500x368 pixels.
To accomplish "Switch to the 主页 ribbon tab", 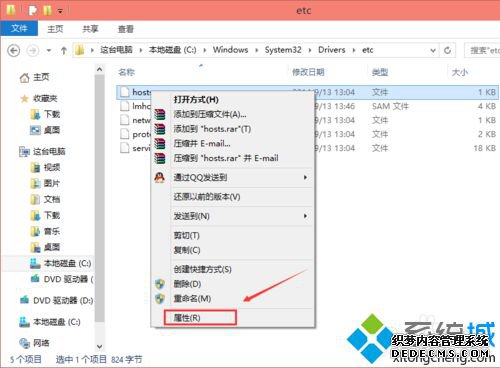I will click(55, 29).
